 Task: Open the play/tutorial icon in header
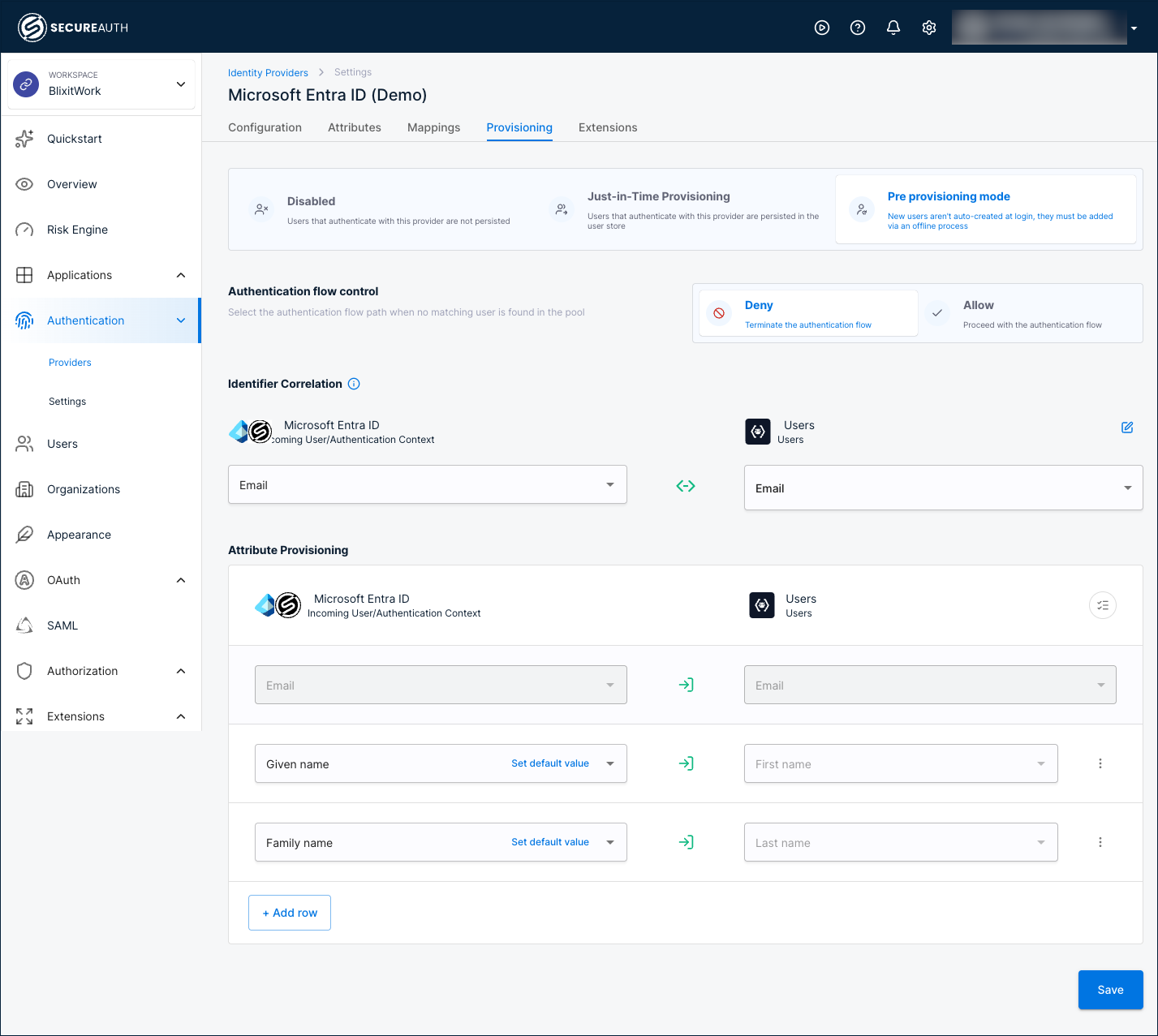tap(822, 28)
